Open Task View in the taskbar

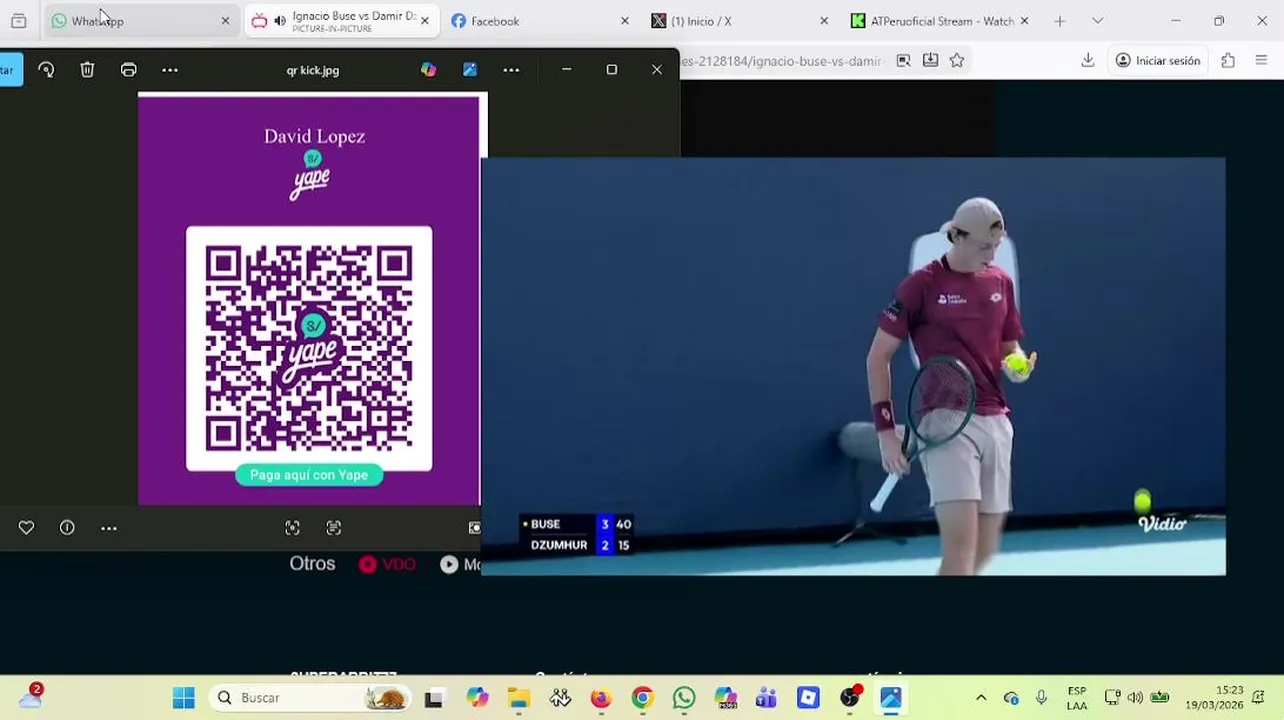click(433, 698)
